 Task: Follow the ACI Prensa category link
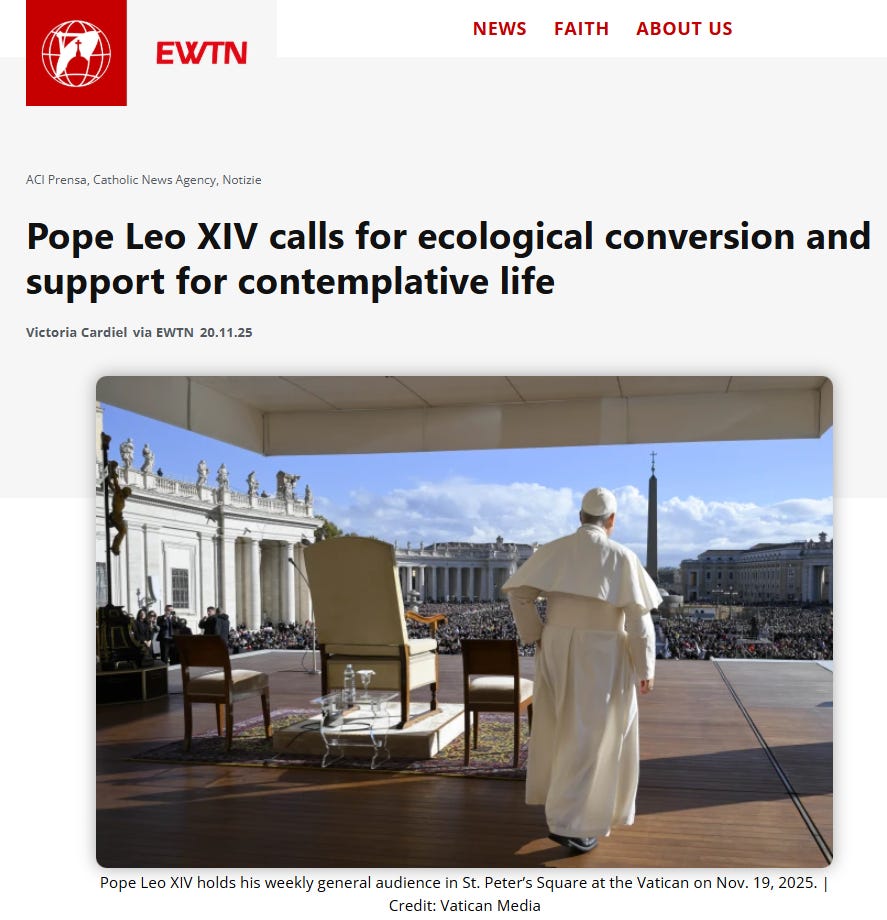click(x=57, y=180)
